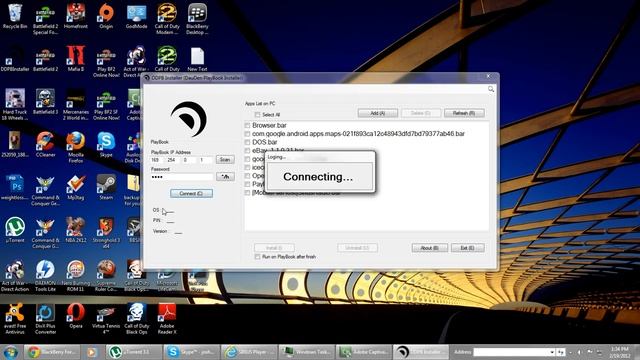
Task: Click the Connect (C) button
Action: (x=191, y=193)
